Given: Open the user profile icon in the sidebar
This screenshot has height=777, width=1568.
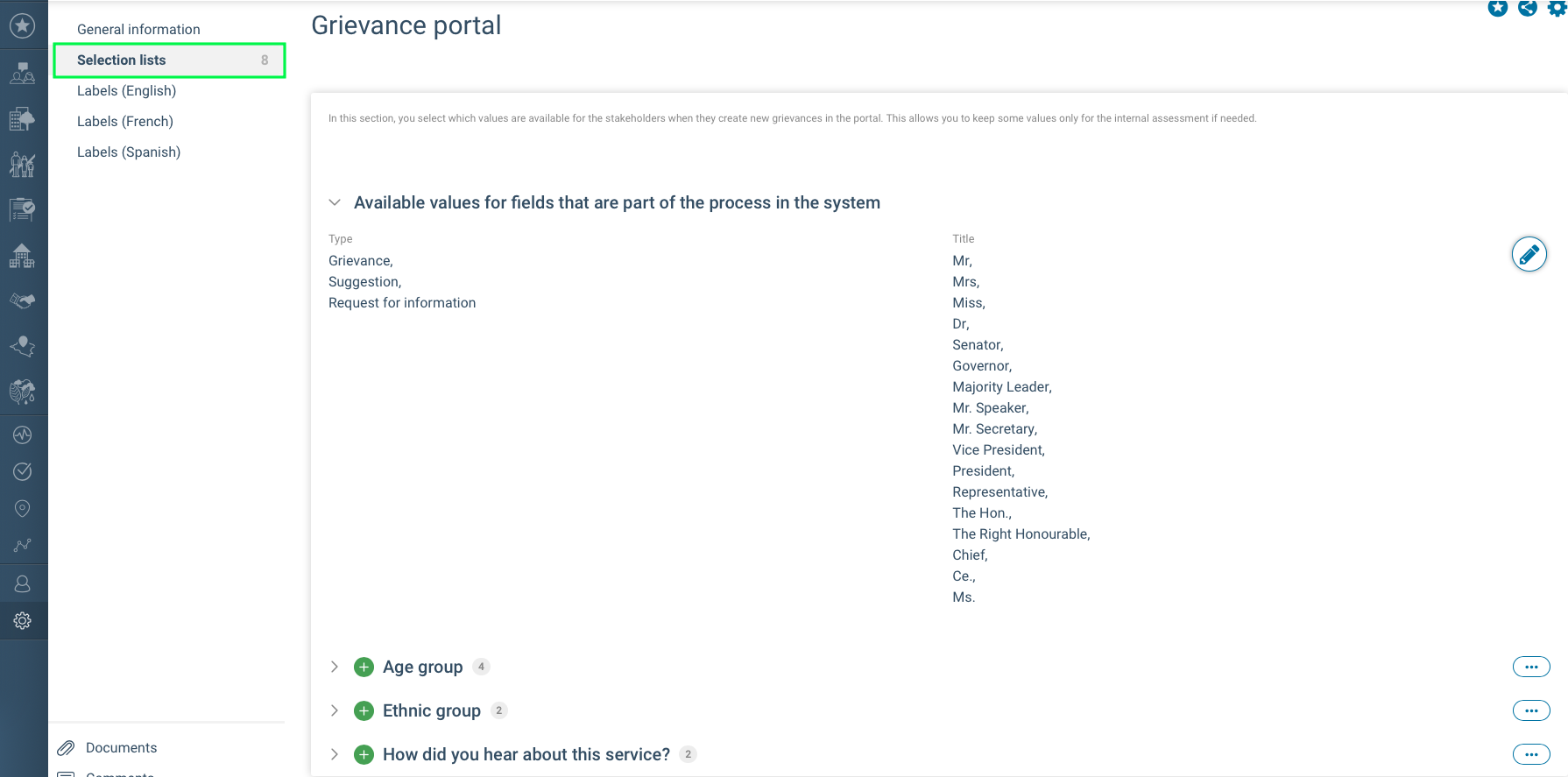Looking at the screenshot, I should click(x=22, y=583).
